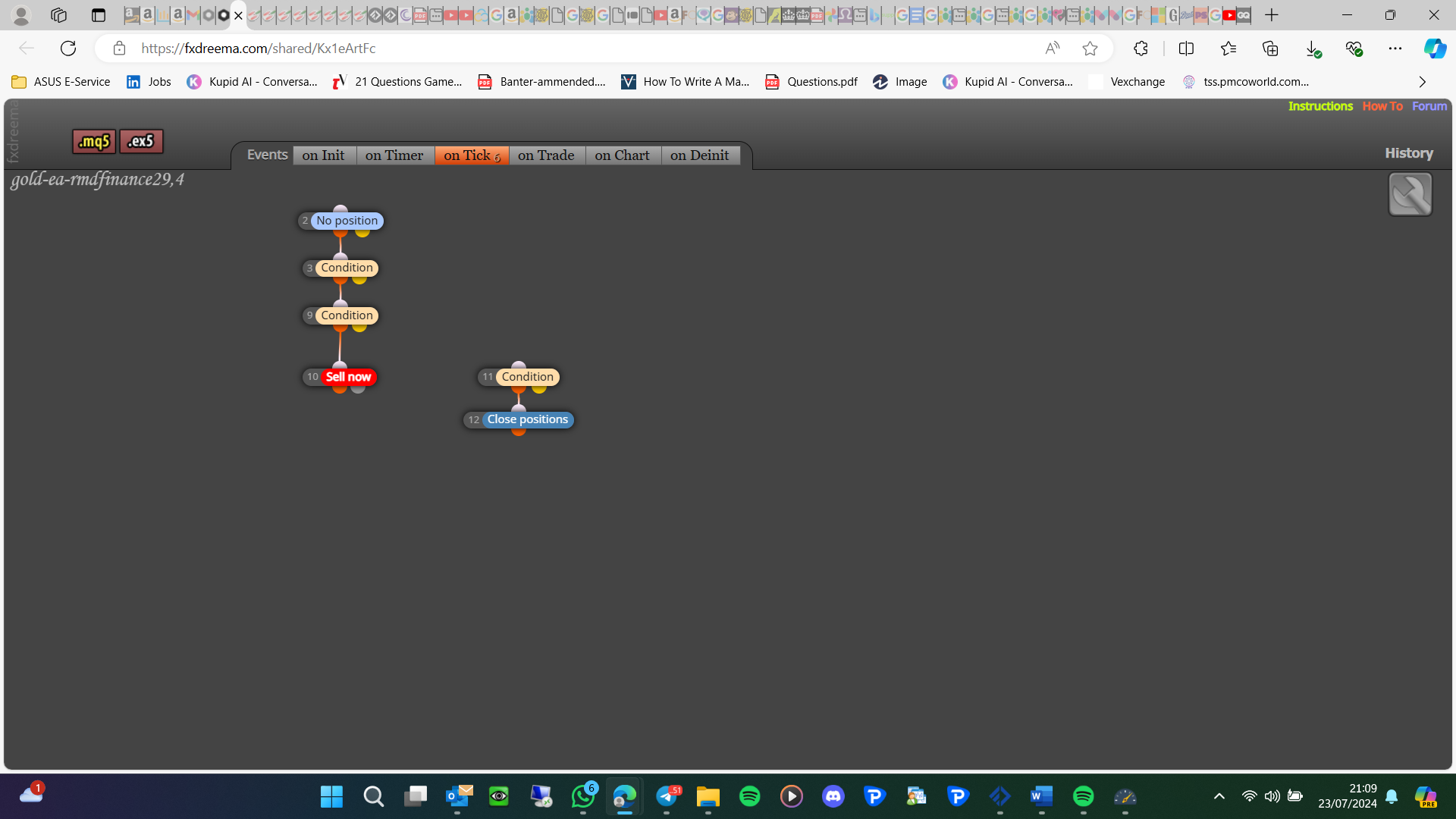Switch to the on Trade tab

tap(546, 155)
